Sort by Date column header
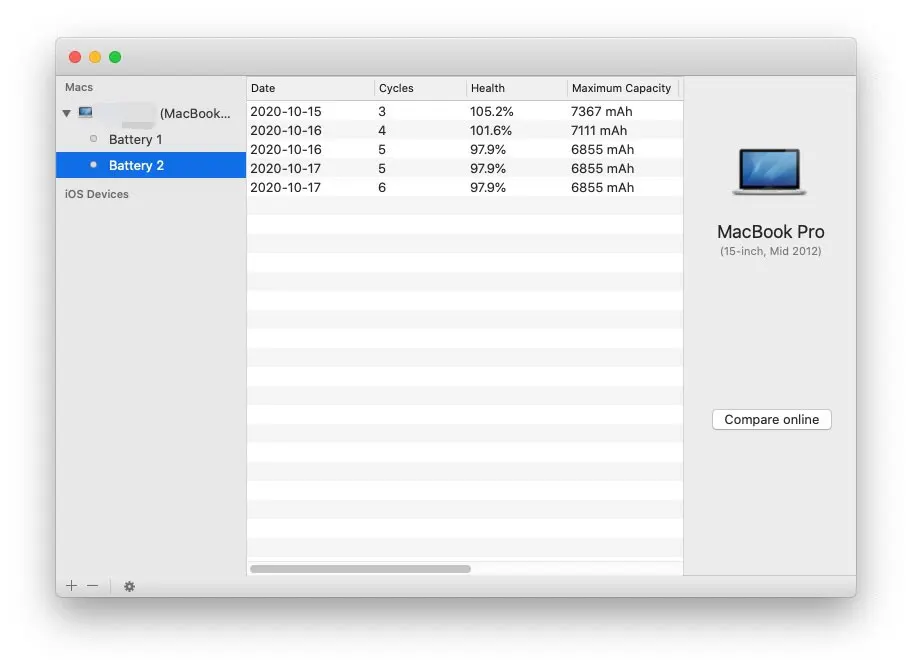This screenshot has width=912, height=671. click(x=311, y=88)
